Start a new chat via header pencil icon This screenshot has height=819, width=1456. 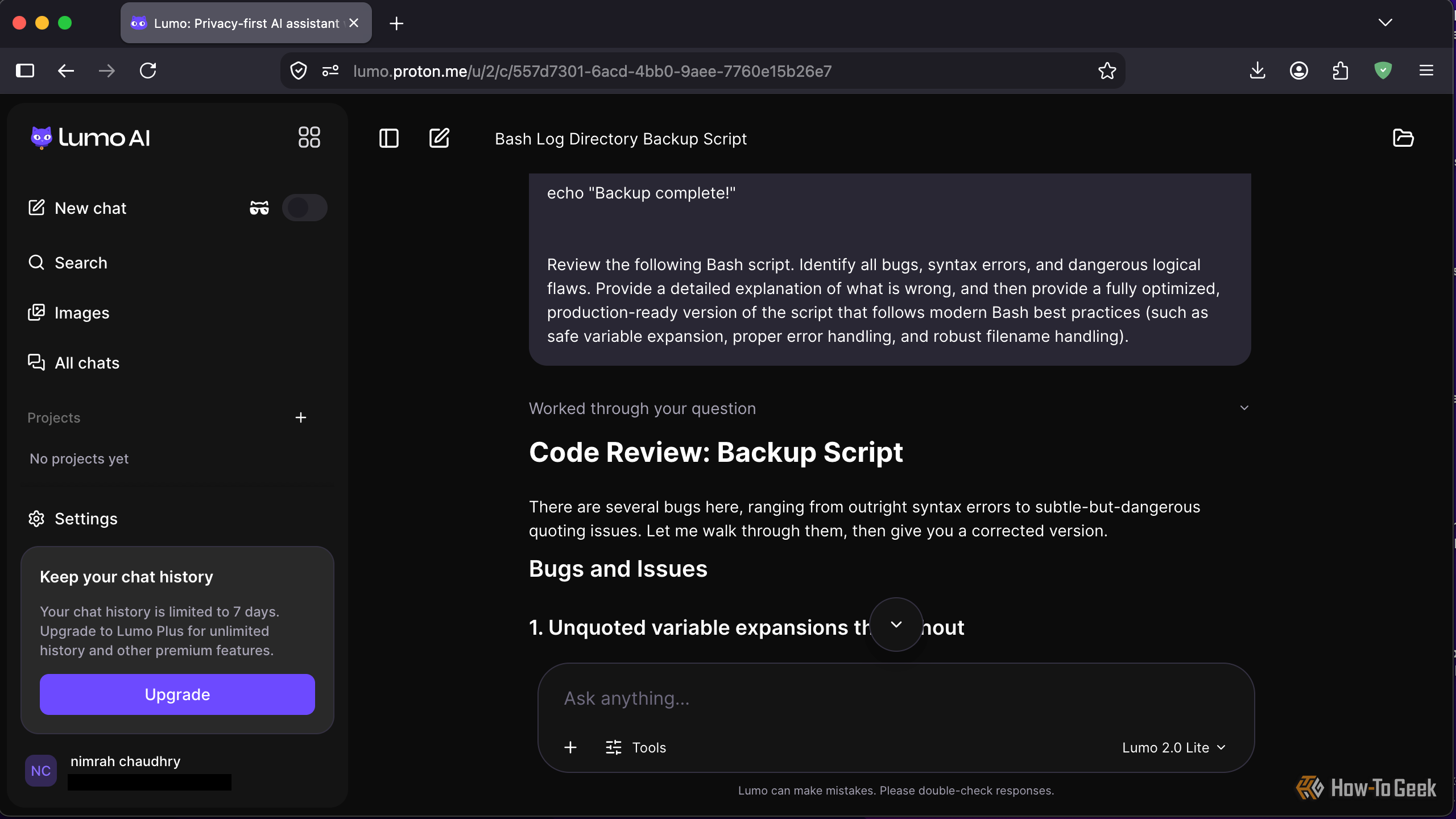(x=439, y=138)
